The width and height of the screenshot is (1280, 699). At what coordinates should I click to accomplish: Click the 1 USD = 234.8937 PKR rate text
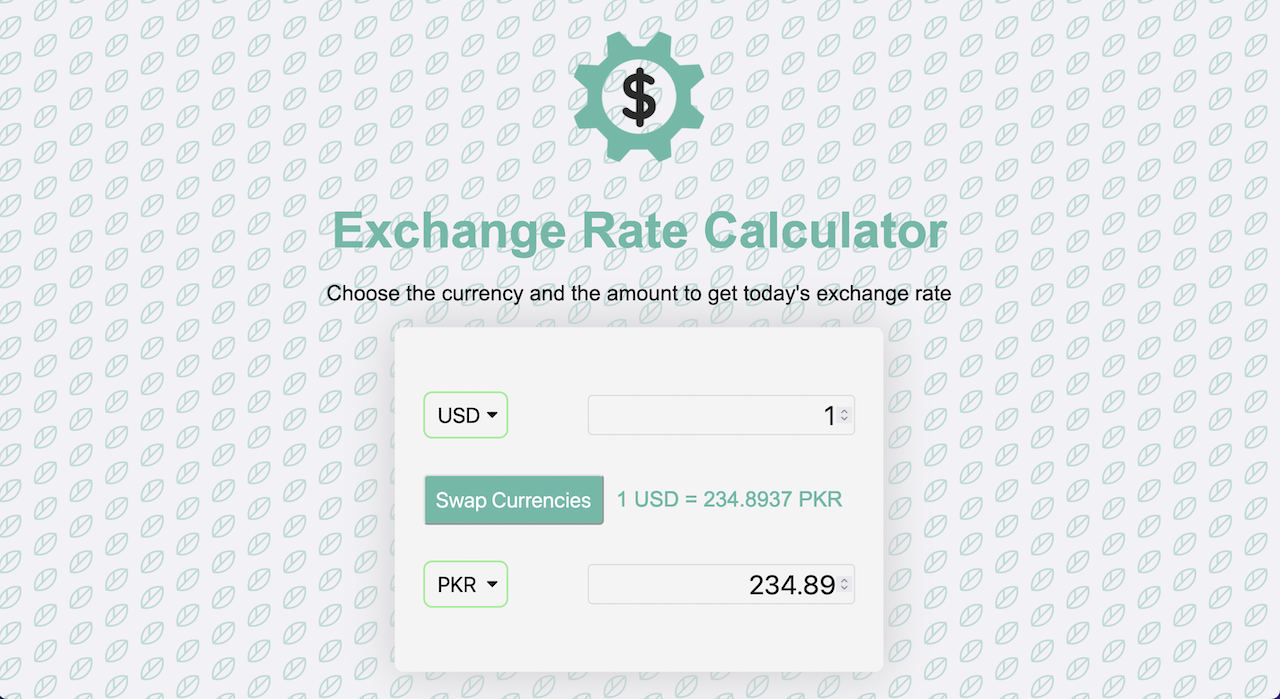730,499
